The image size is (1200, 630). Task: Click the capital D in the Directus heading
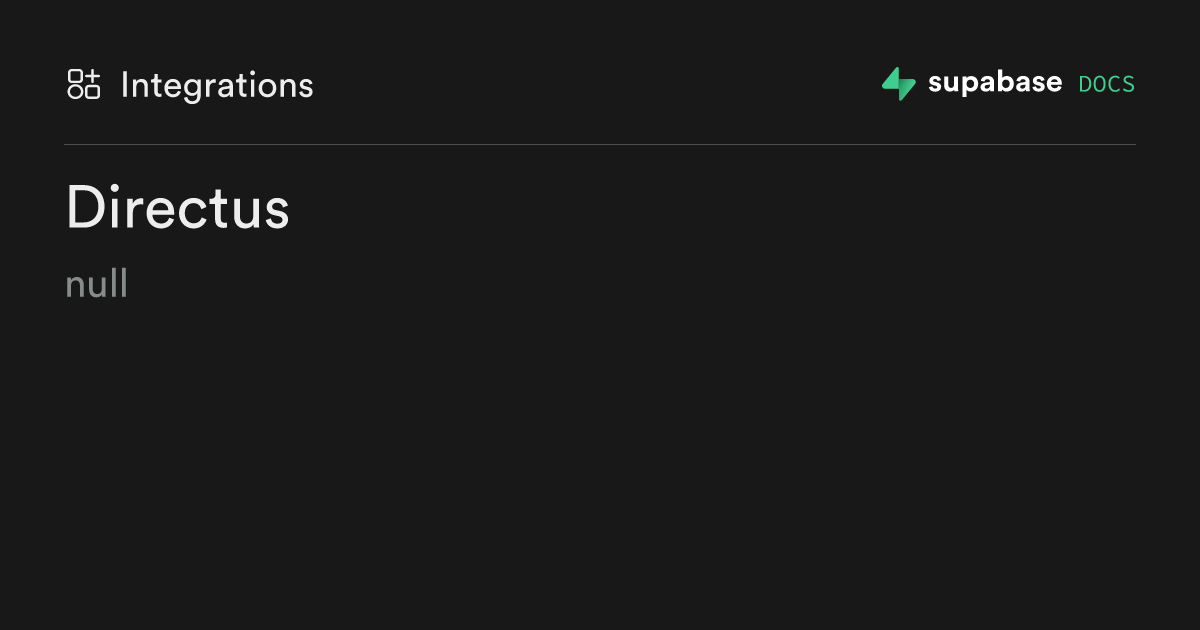[x=86, y=208]
